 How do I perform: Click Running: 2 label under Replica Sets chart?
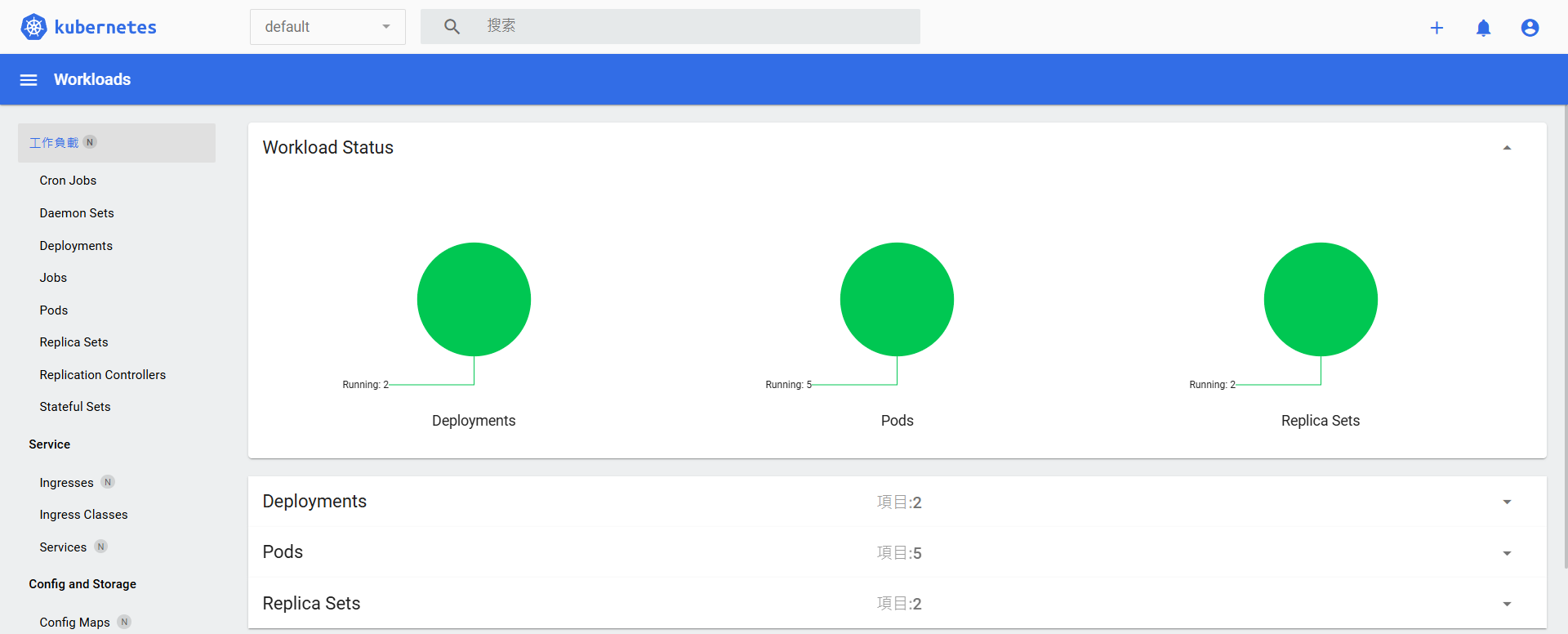coord(1213,385)
